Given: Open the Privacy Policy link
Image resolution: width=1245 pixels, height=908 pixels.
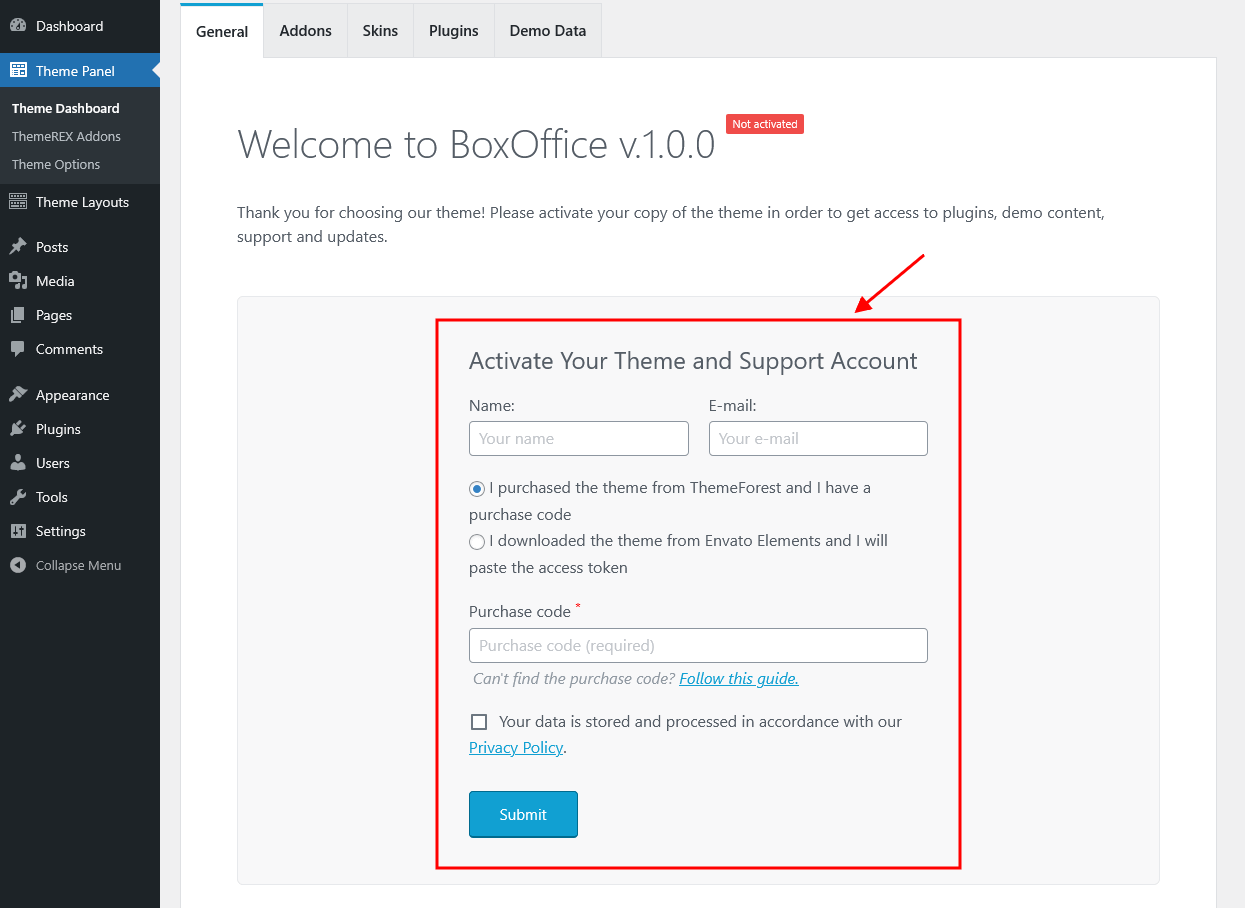Looking at the screenshot, I should tap(516, 748).
